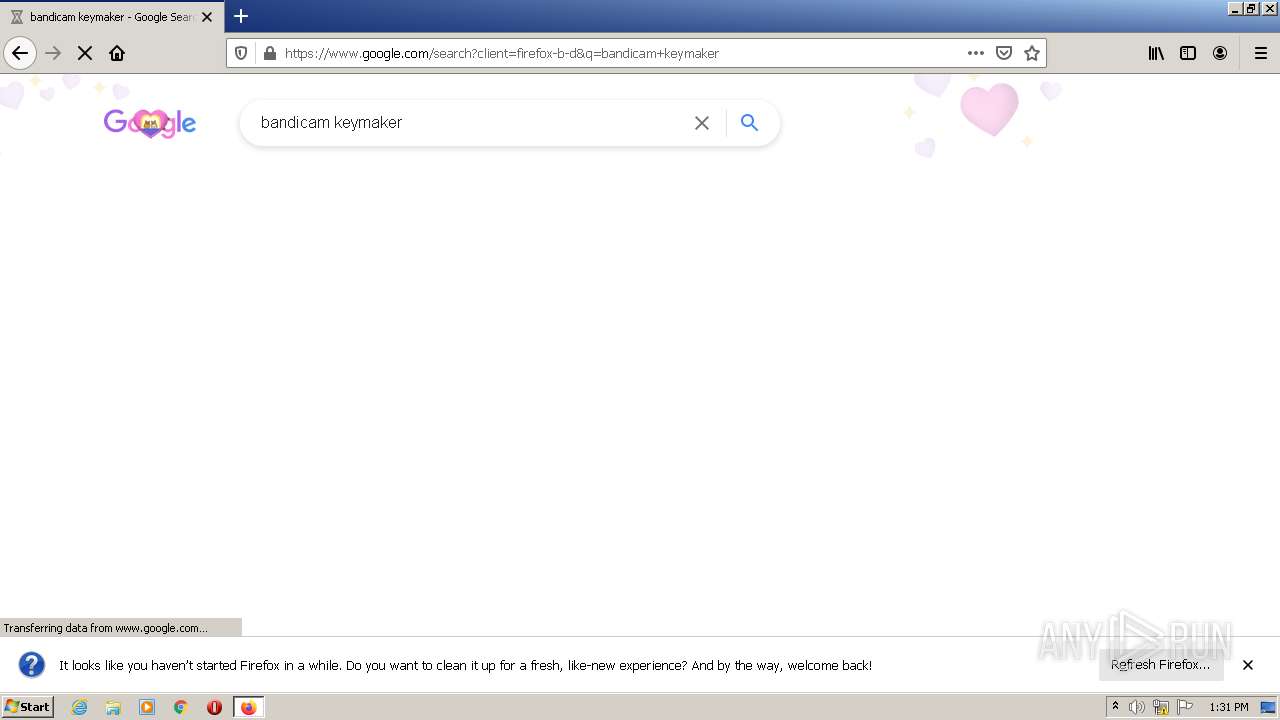Screen dimensions: 1280x720
Task: Click the forward navigation arrow
Action: click(53, 53)
